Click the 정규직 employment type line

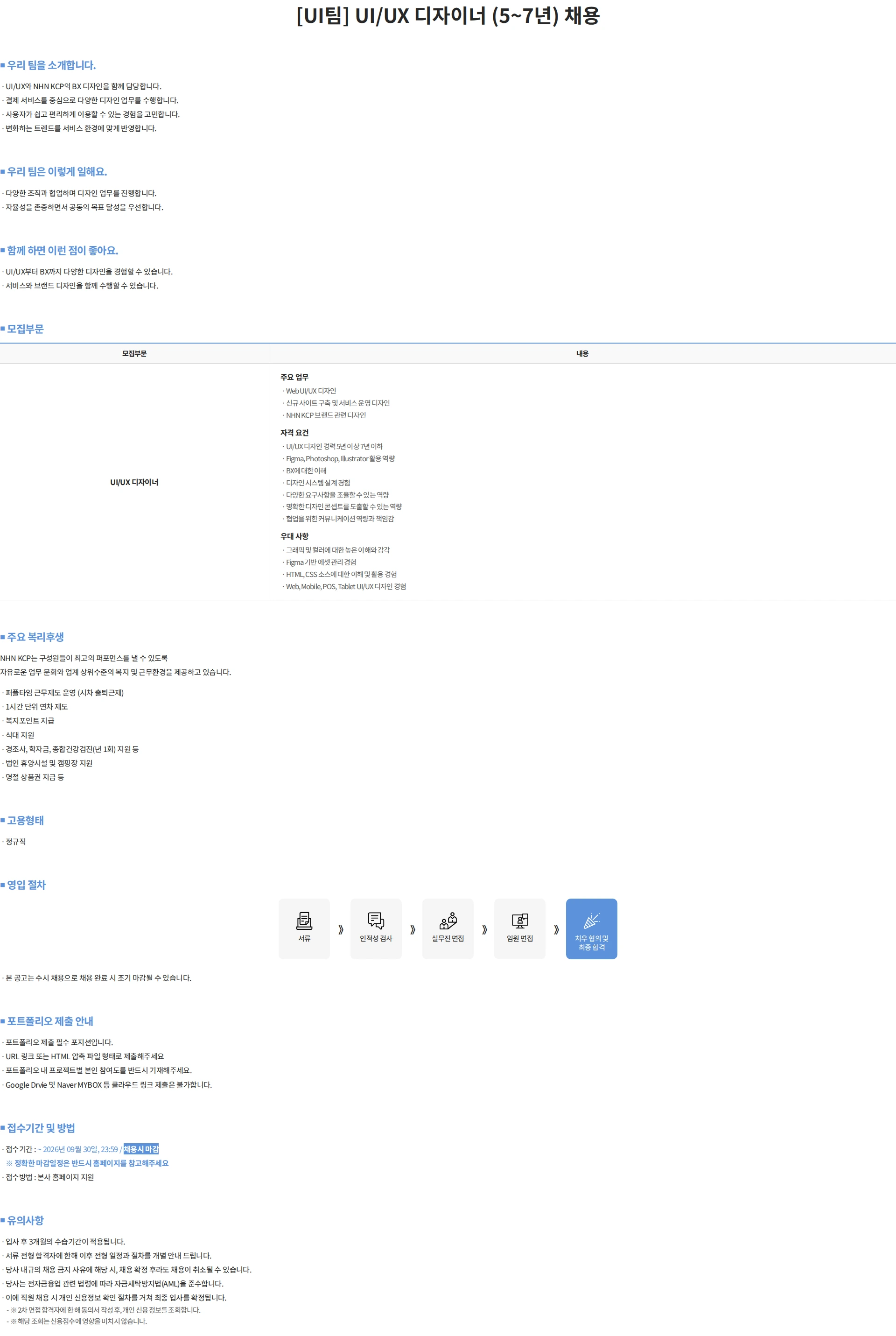(15, 842)
